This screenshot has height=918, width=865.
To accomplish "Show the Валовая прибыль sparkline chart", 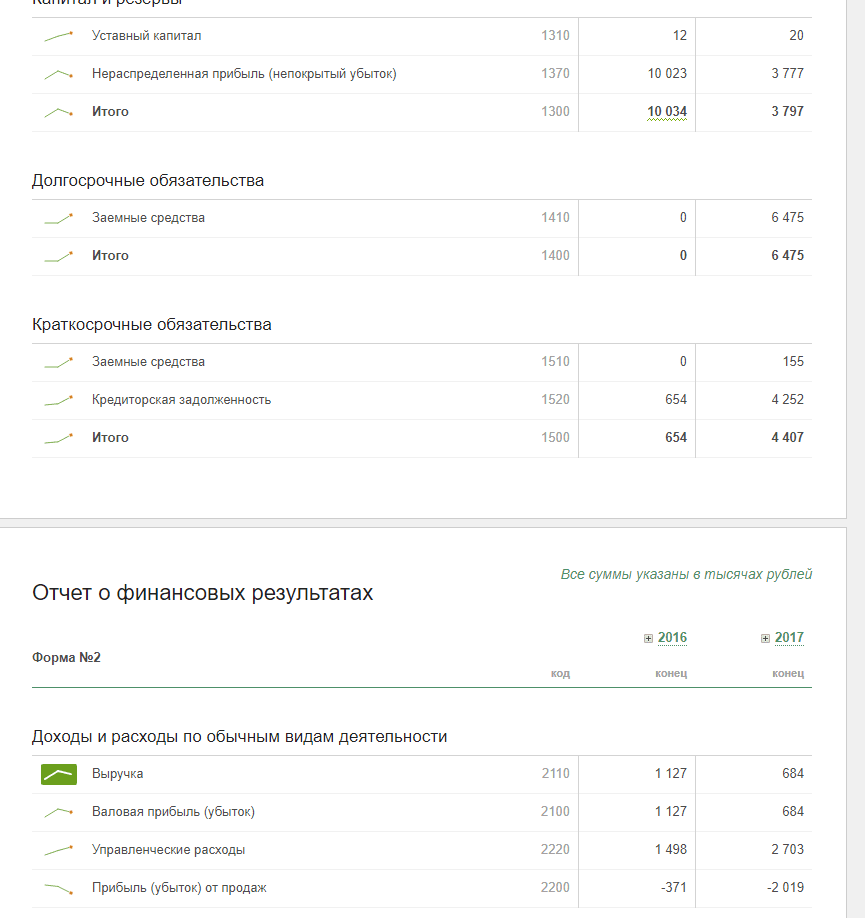I will click(x=59, y=812).
